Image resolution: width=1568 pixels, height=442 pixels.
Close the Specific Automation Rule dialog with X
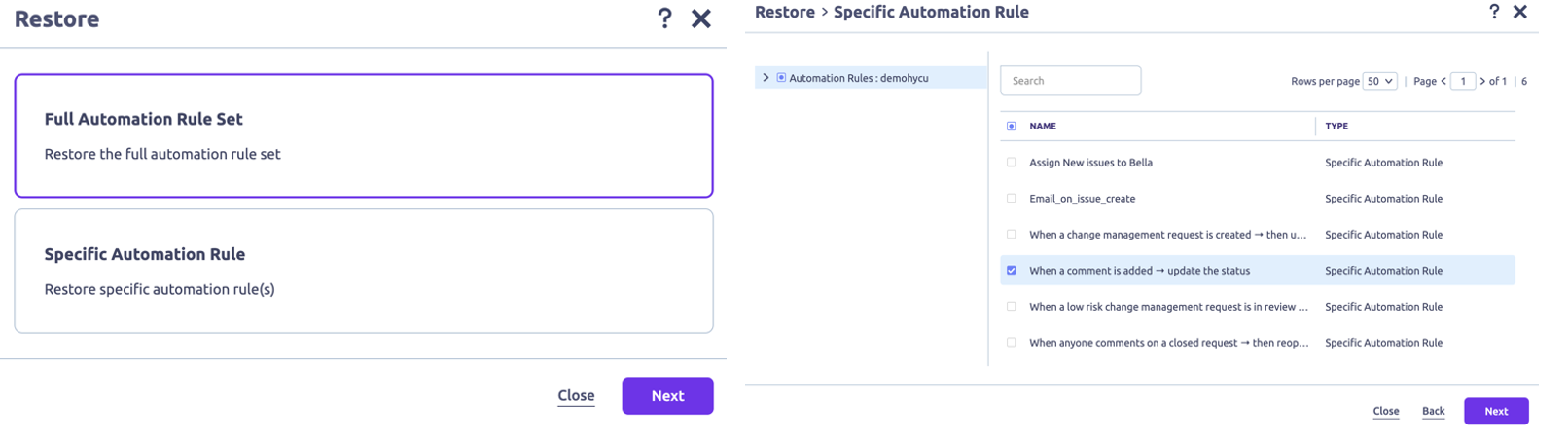coord(1519,12)
